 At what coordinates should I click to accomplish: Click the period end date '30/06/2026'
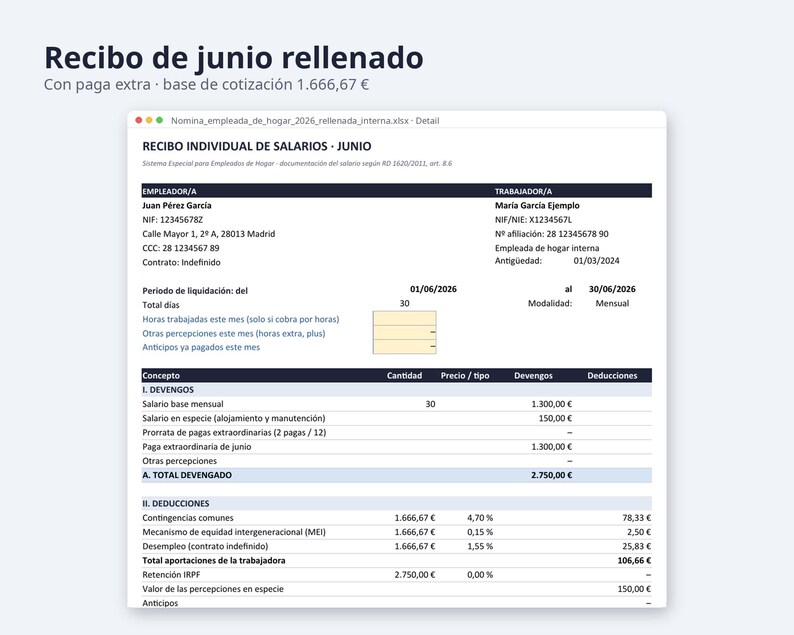point(612,289)
